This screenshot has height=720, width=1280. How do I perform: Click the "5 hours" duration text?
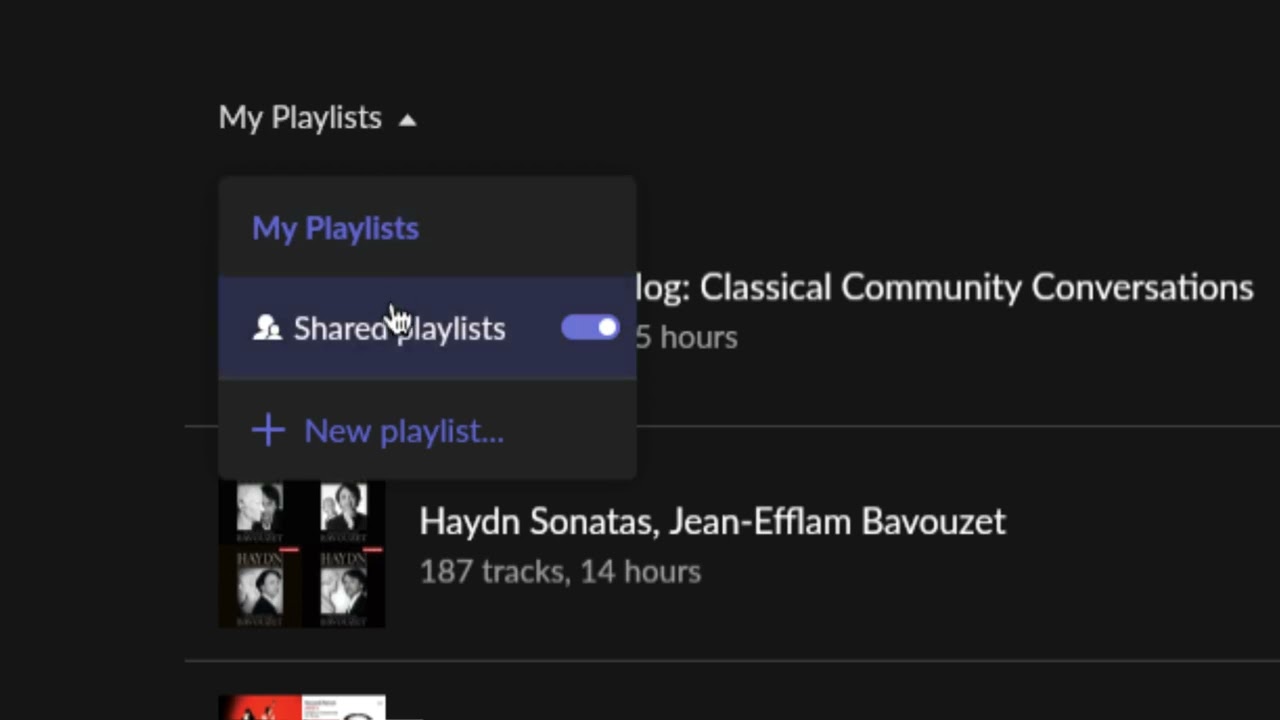coord(687,338)
